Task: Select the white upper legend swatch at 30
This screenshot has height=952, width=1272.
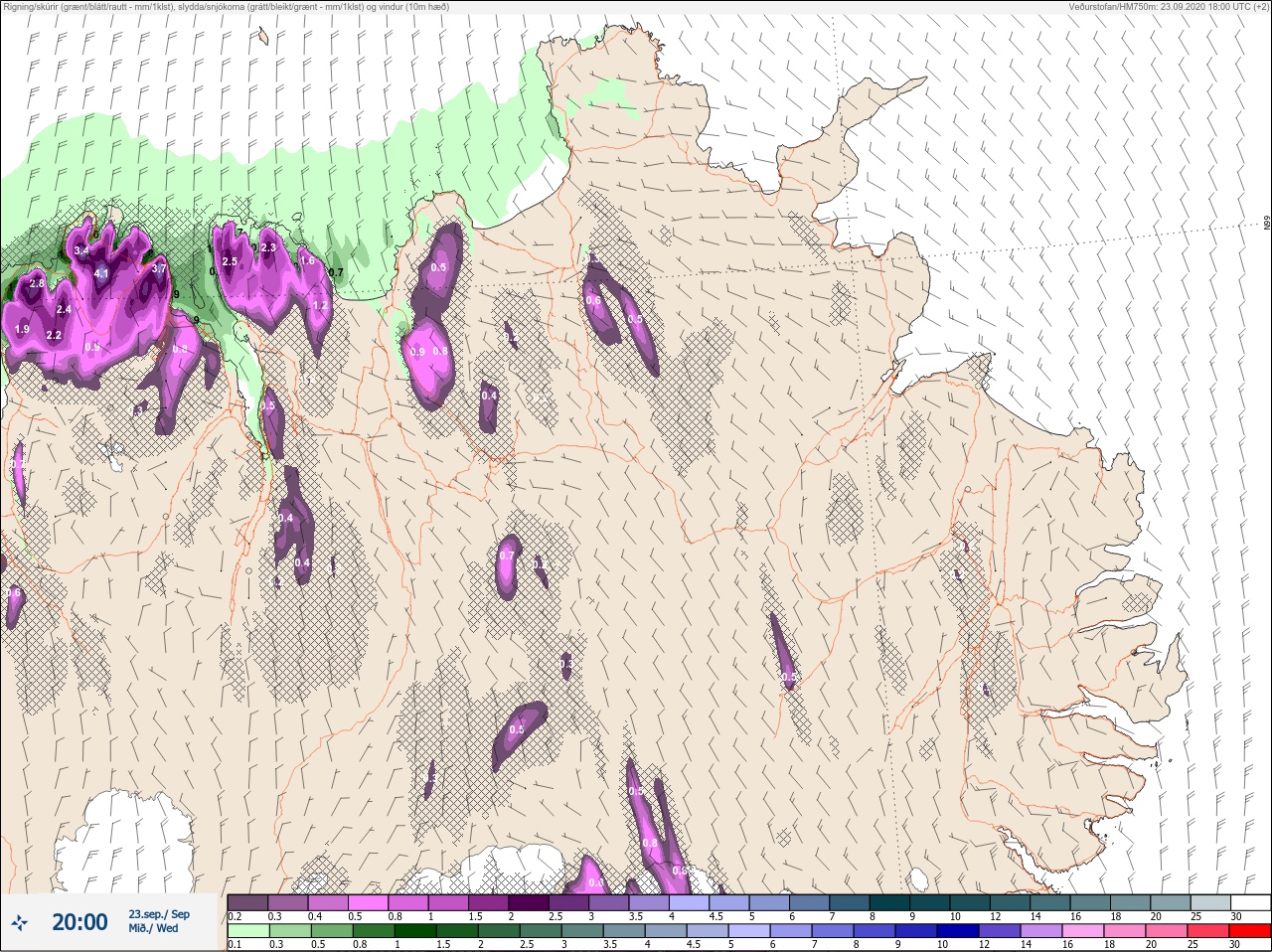Action: pos(1251,902)
